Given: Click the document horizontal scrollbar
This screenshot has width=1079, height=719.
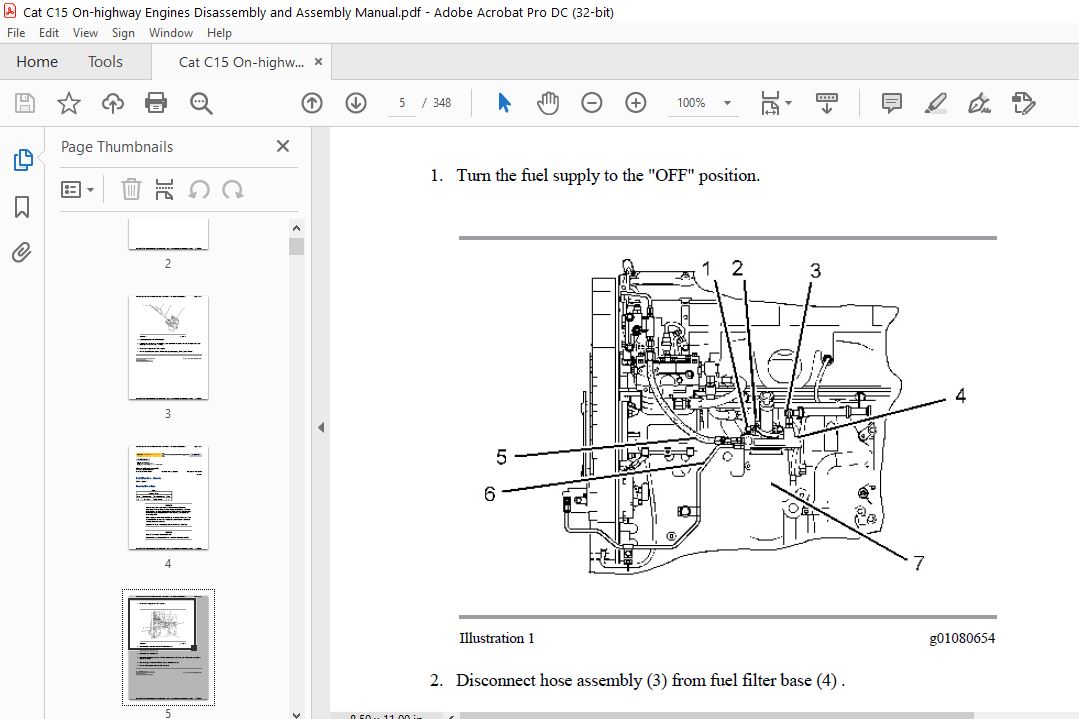Looking at the screenshot, I should 716,716.
